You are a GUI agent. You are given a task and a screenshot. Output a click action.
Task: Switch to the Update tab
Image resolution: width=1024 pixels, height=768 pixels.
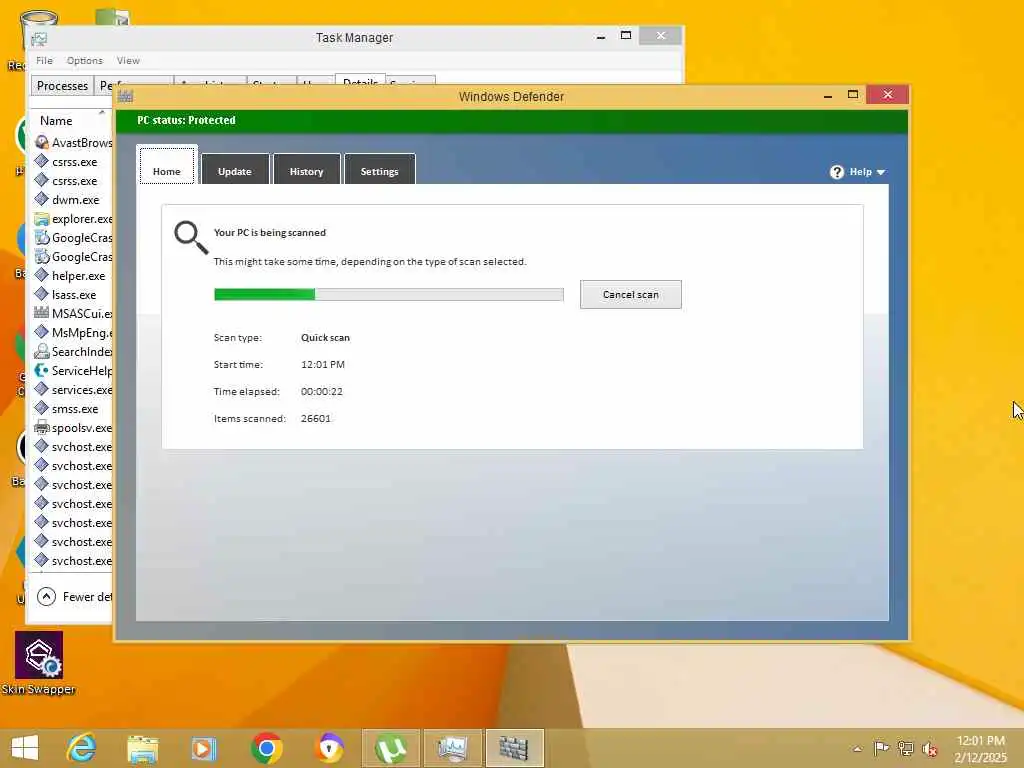coord(234,169)
